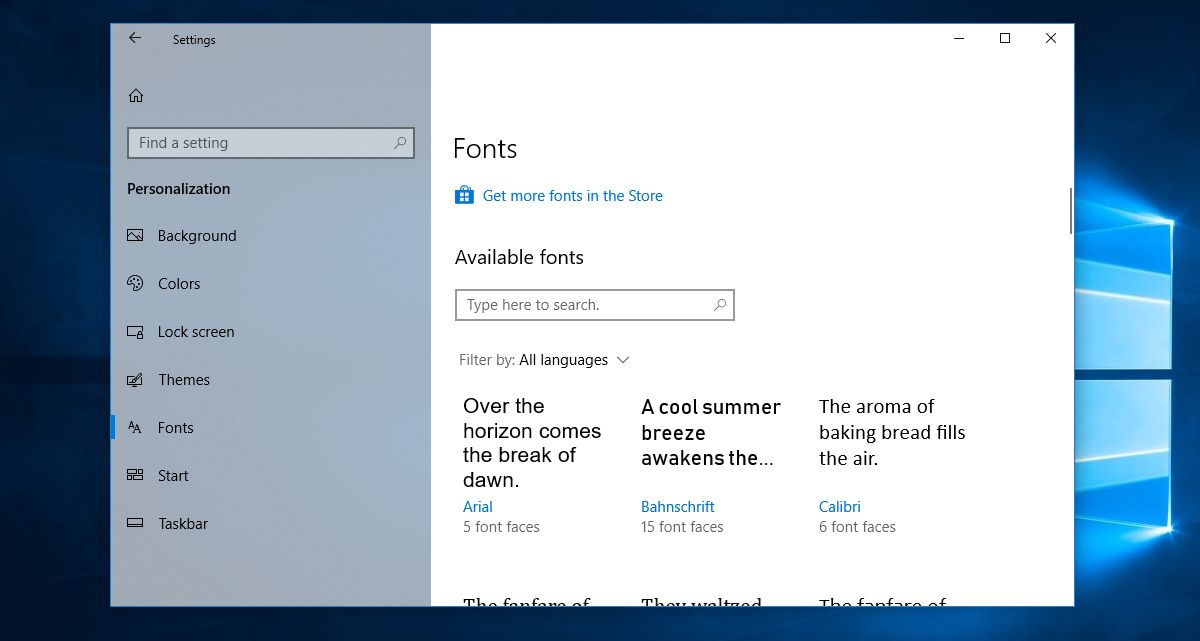Click the Themes brush icon
The image size is (1200, 641).
[135, 380]
